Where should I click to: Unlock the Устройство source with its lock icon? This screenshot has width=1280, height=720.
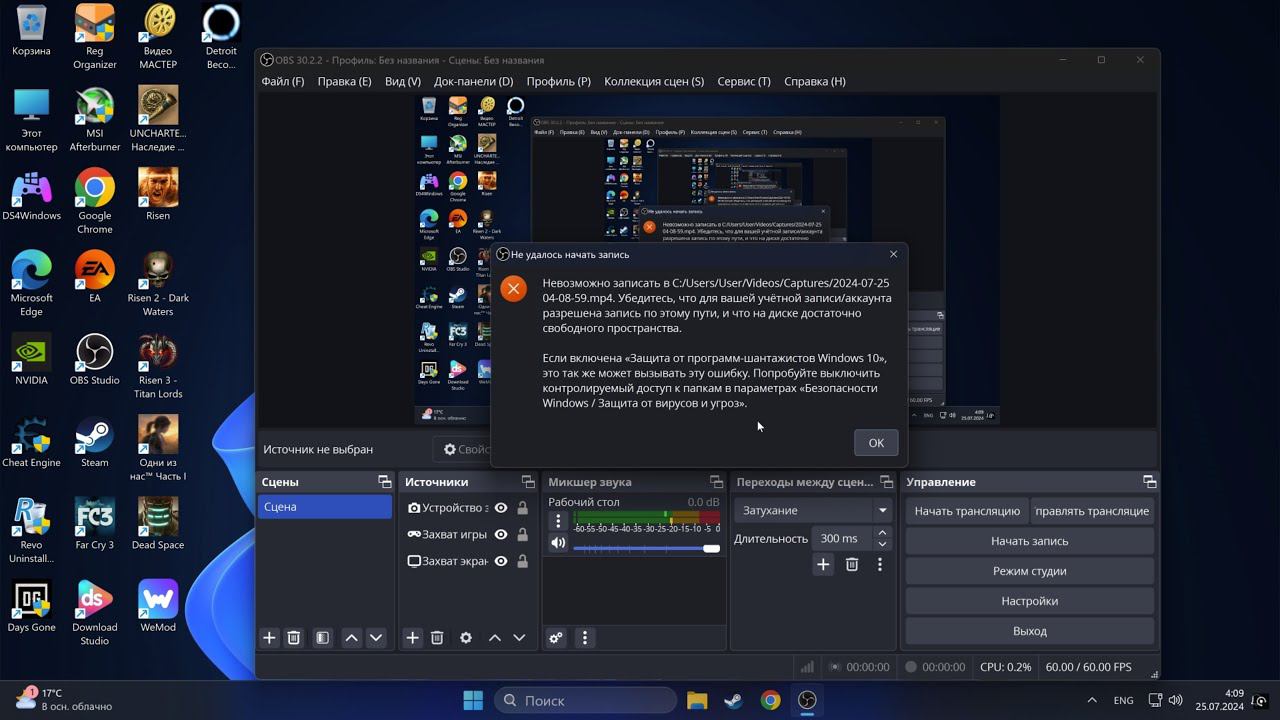click(x=522, y=508)
